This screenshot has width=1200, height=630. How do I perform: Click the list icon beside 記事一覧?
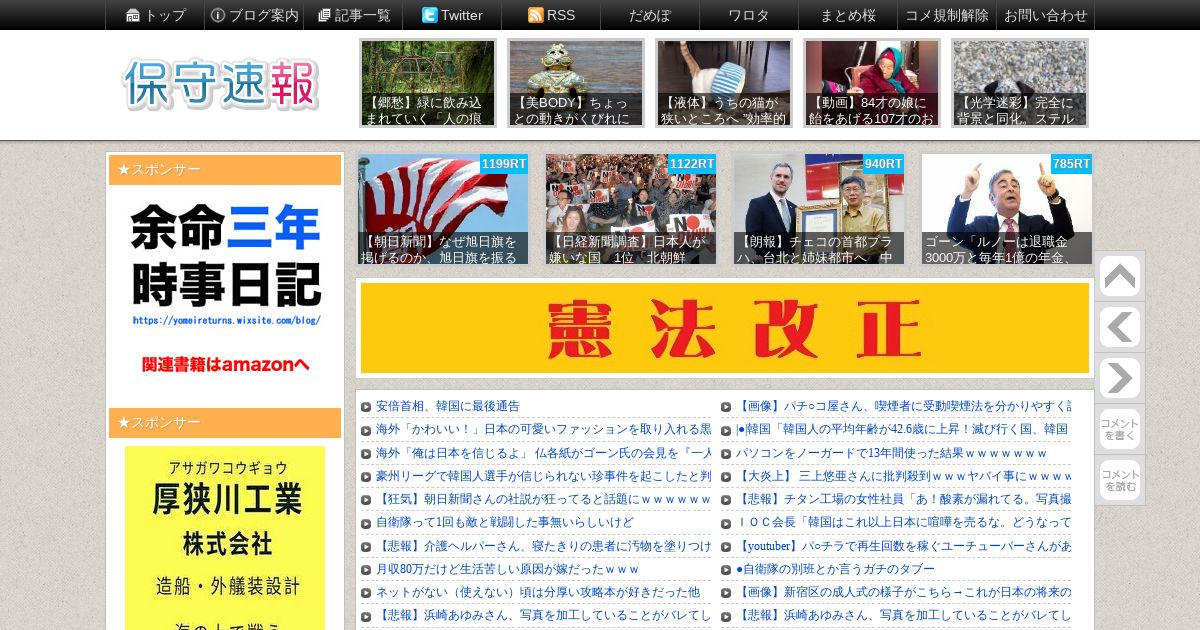[x=324, y=15]
